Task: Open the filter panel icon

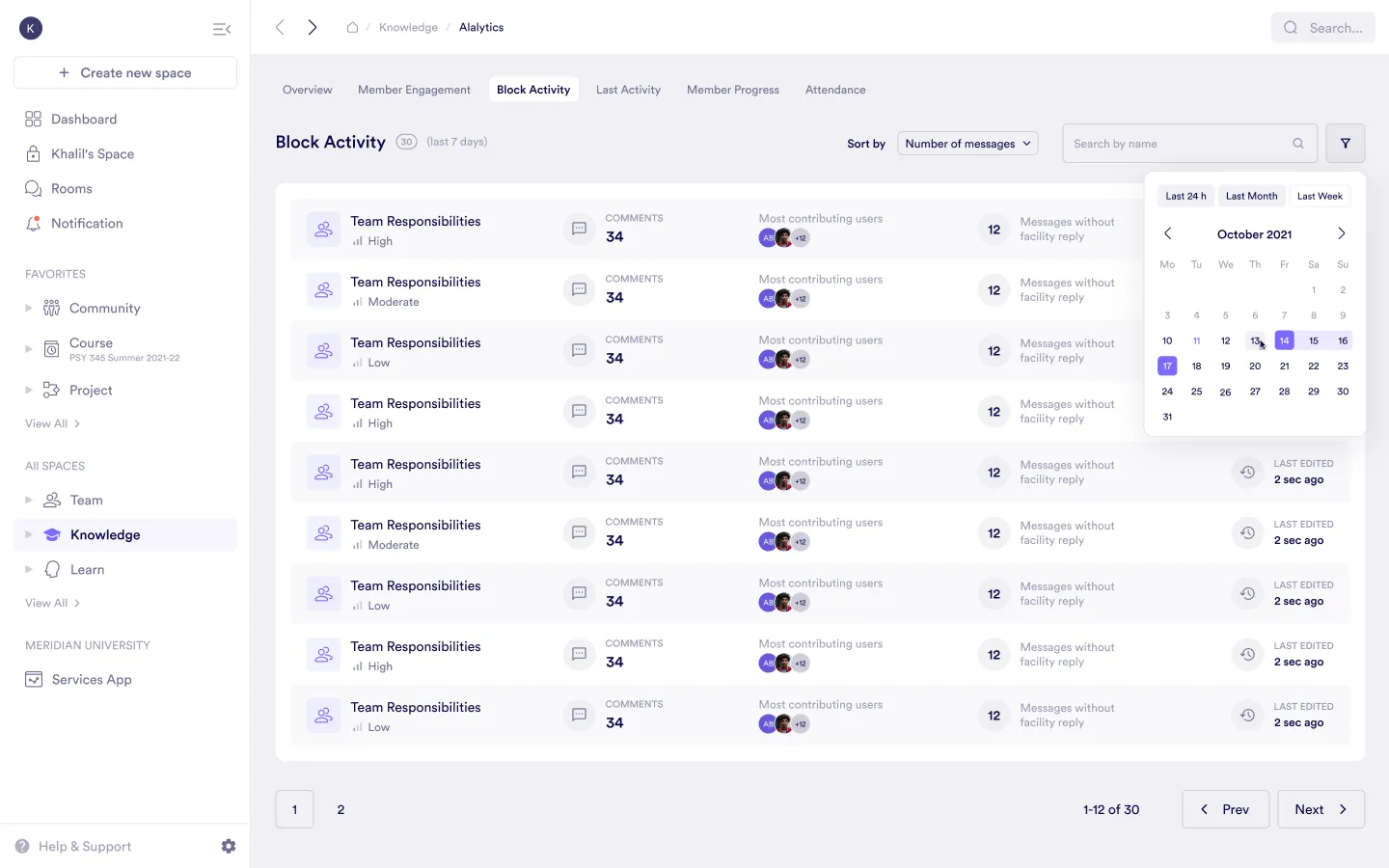Action: [x=1346, y=143]
